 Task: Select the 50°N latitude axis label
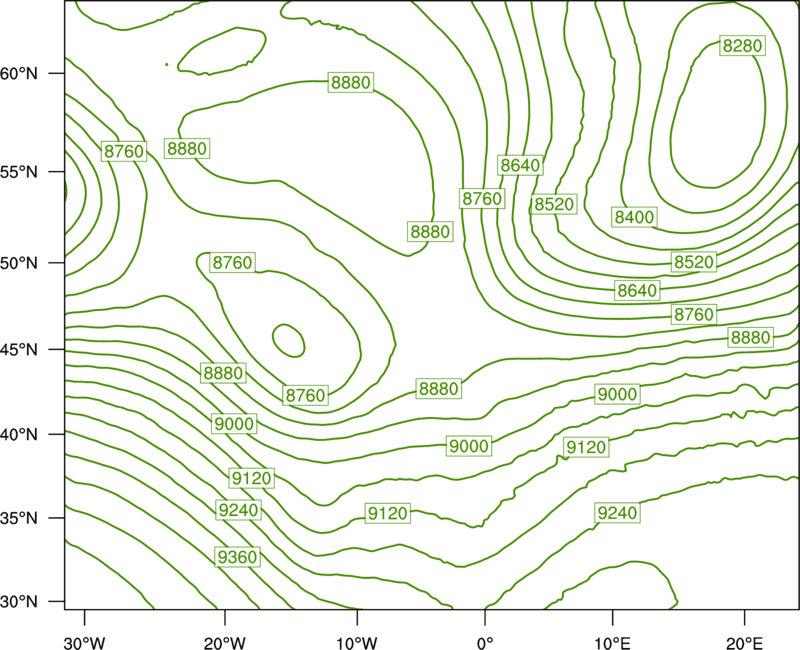(19, 263)
